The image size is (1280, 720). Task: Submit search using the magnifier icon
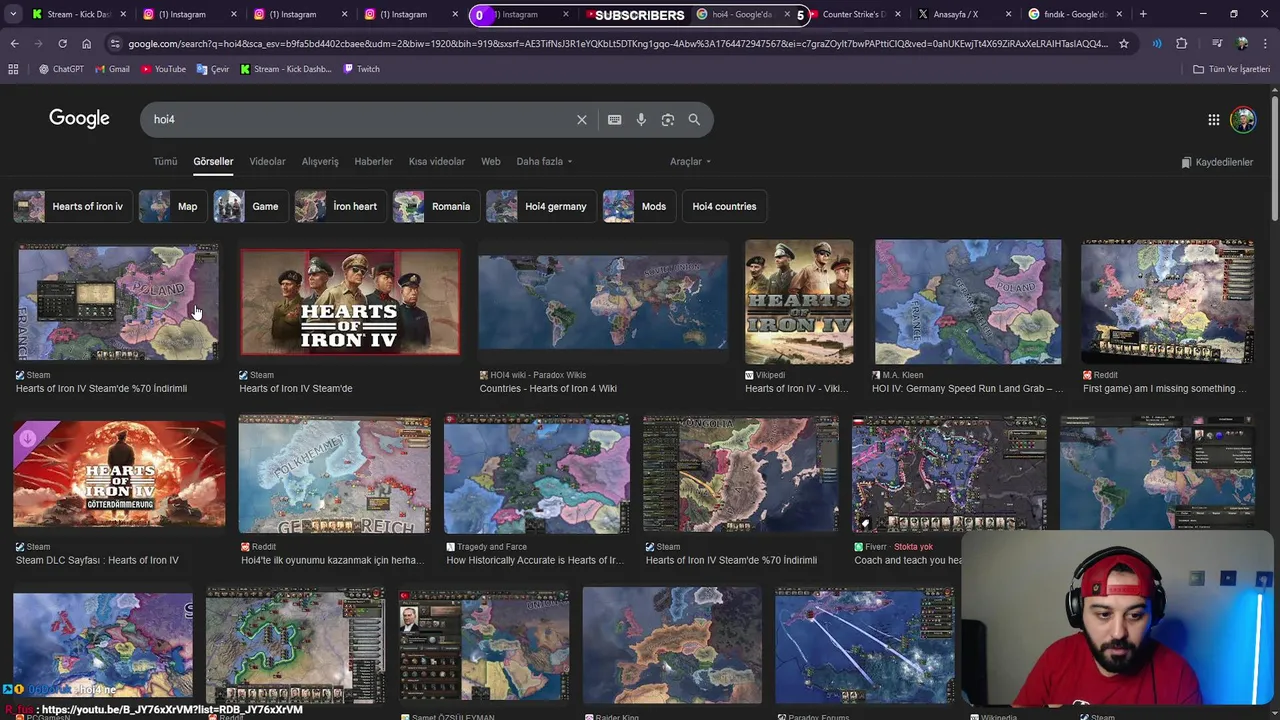694,119
